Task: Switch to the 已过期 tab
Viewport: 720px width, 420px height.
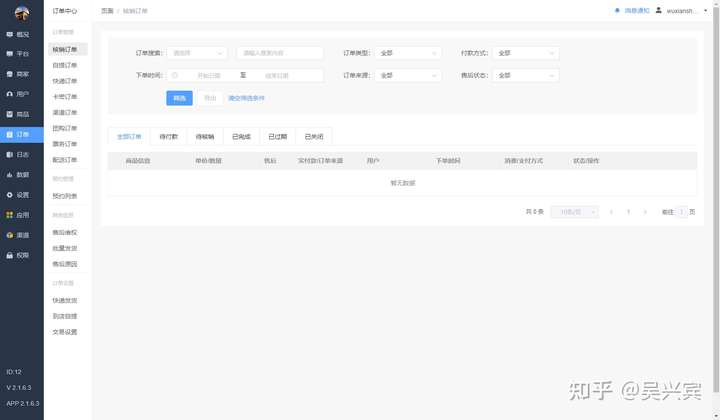Action: pyautogui.click(x=277, y=137)
